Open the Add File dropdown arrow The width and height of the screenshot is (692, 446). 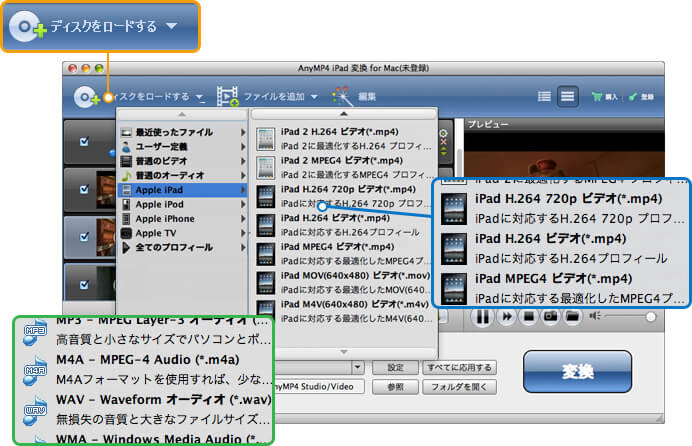pyautogui.click(x=314, y=96)
